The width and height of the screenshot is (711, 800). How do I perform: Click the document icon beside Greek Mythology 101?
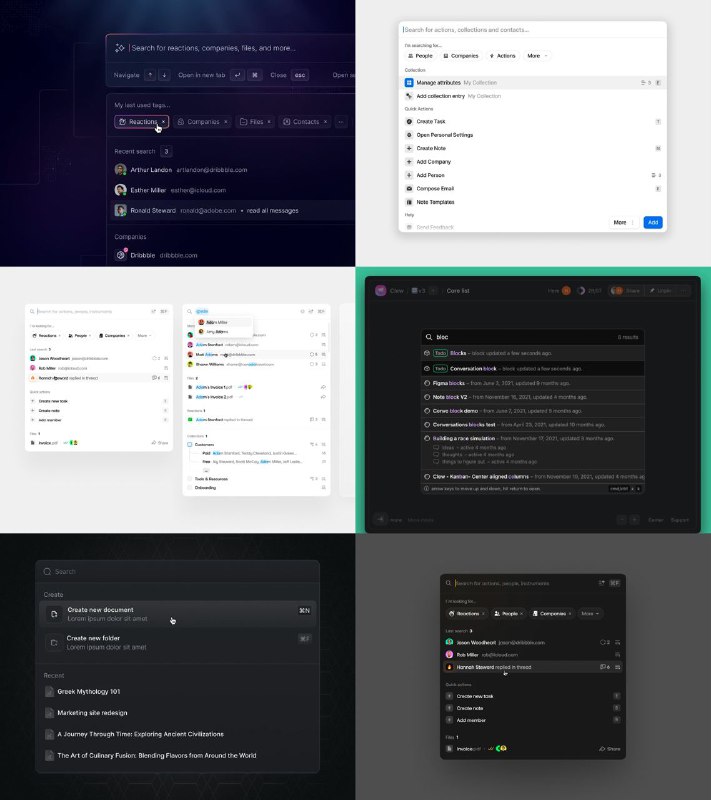pos(49,691)
